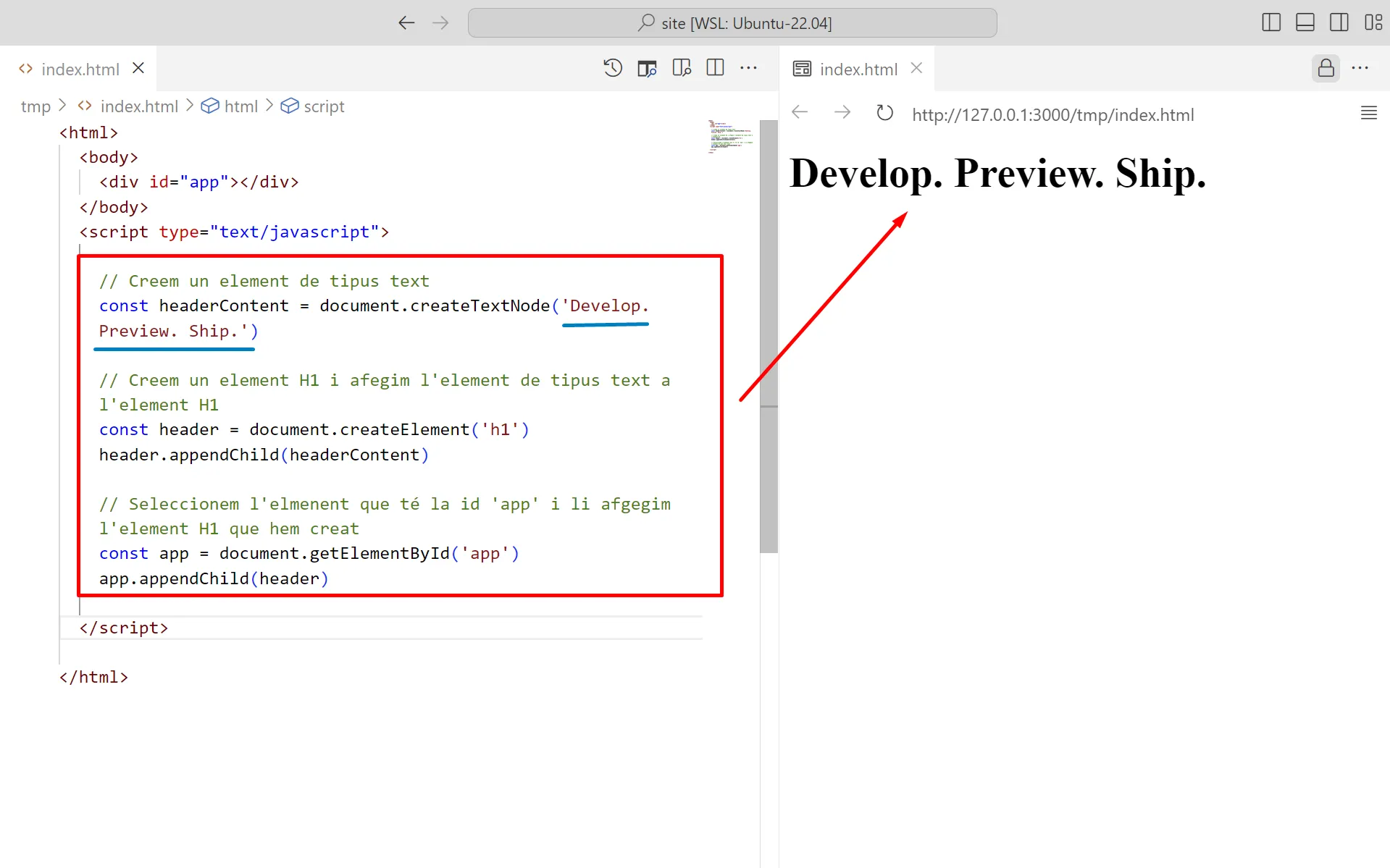This screenshot has height=868, width=1390.
Task: Switch to the index.html preview tab
Action: (858, 69)
